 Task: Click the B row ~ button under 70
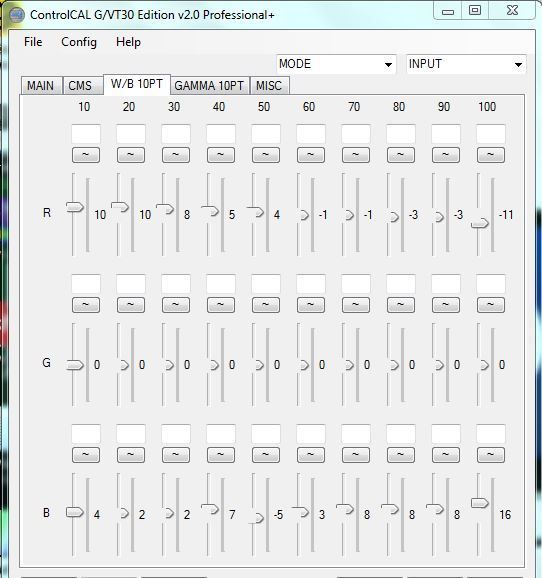(x=356, y=455)
